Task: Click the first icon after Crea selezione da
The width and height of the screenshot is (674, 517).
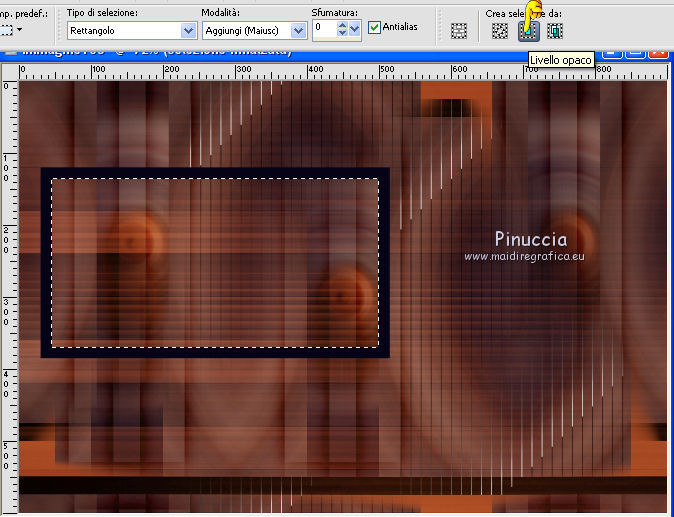Action: click(x=499, y=31)
